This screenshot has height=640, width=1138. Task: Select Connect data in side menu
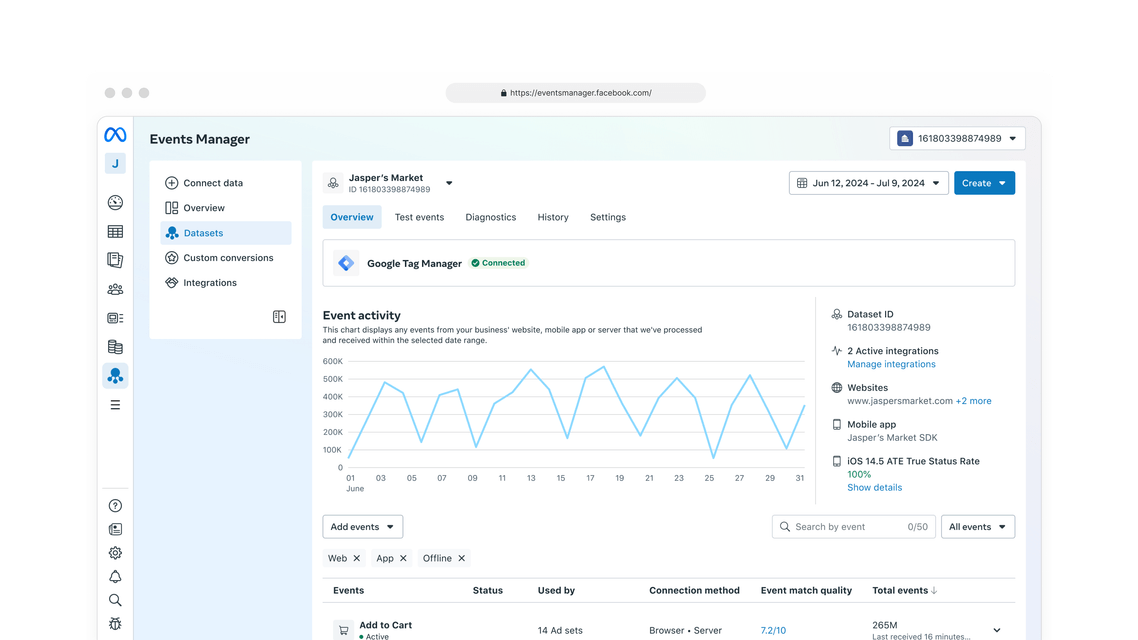226,183
